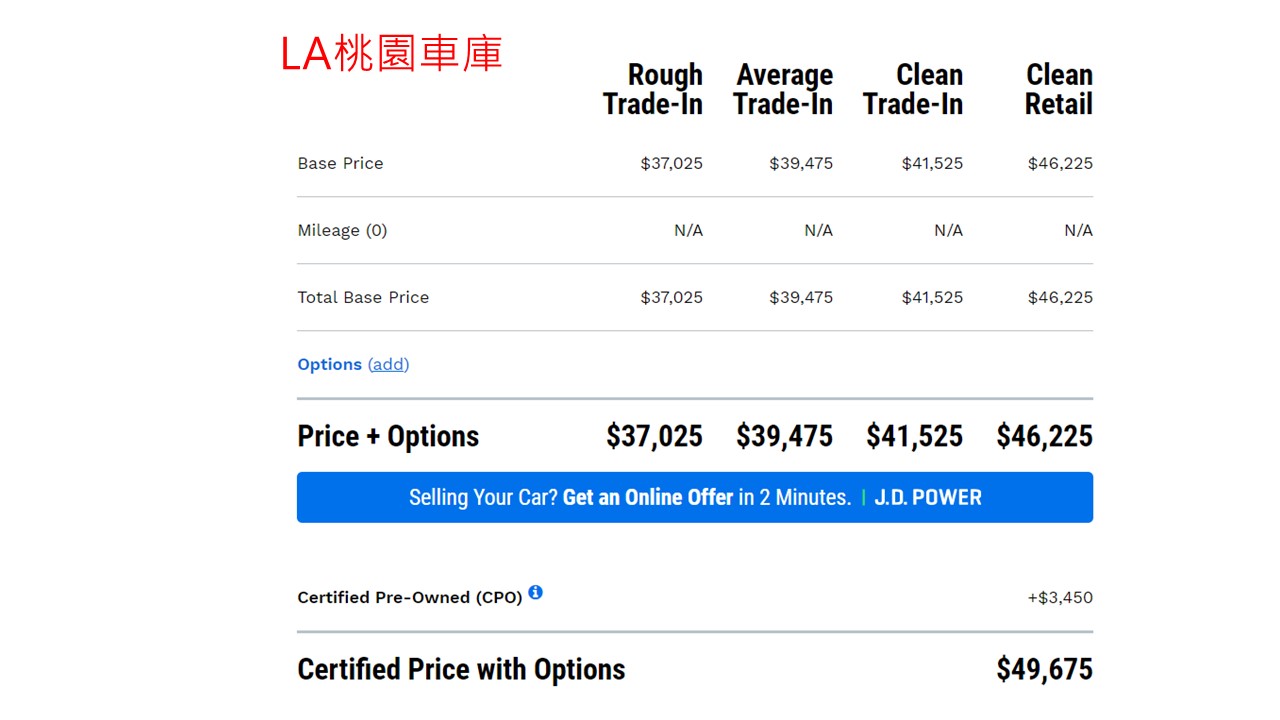
Task: Click the +$3,450 CPO adjustment value
Action: tap(1060, 597)
